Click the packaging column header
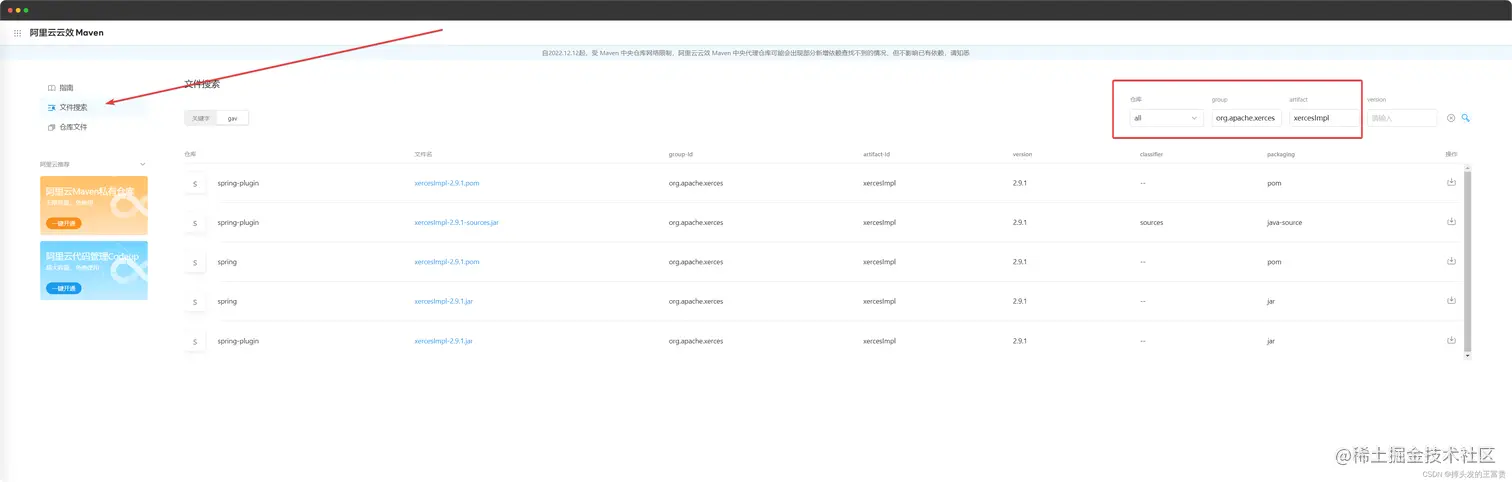Image resolution: width=1512 pixels, height=482 pixels. (x=1280, y=154)
